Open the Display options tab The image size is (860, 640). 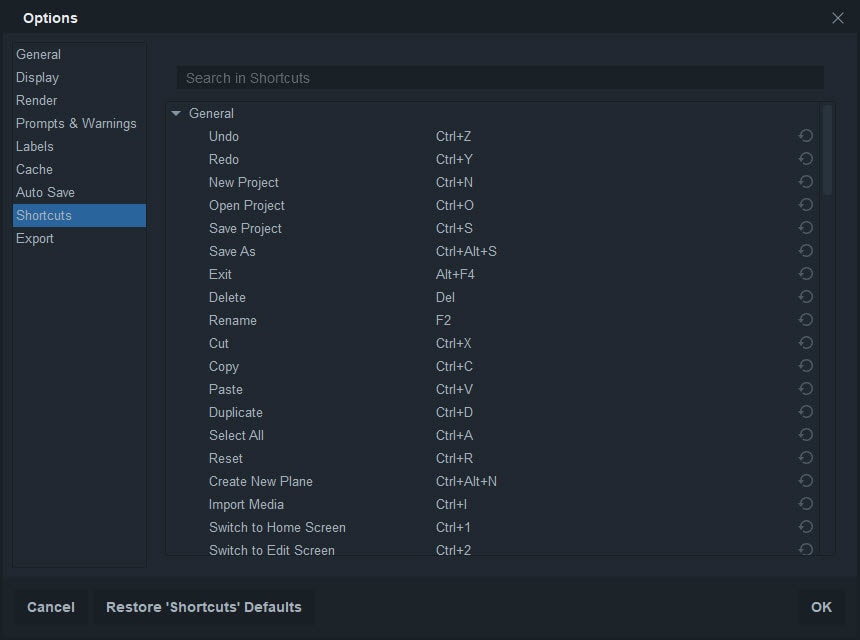click(38, 77)
